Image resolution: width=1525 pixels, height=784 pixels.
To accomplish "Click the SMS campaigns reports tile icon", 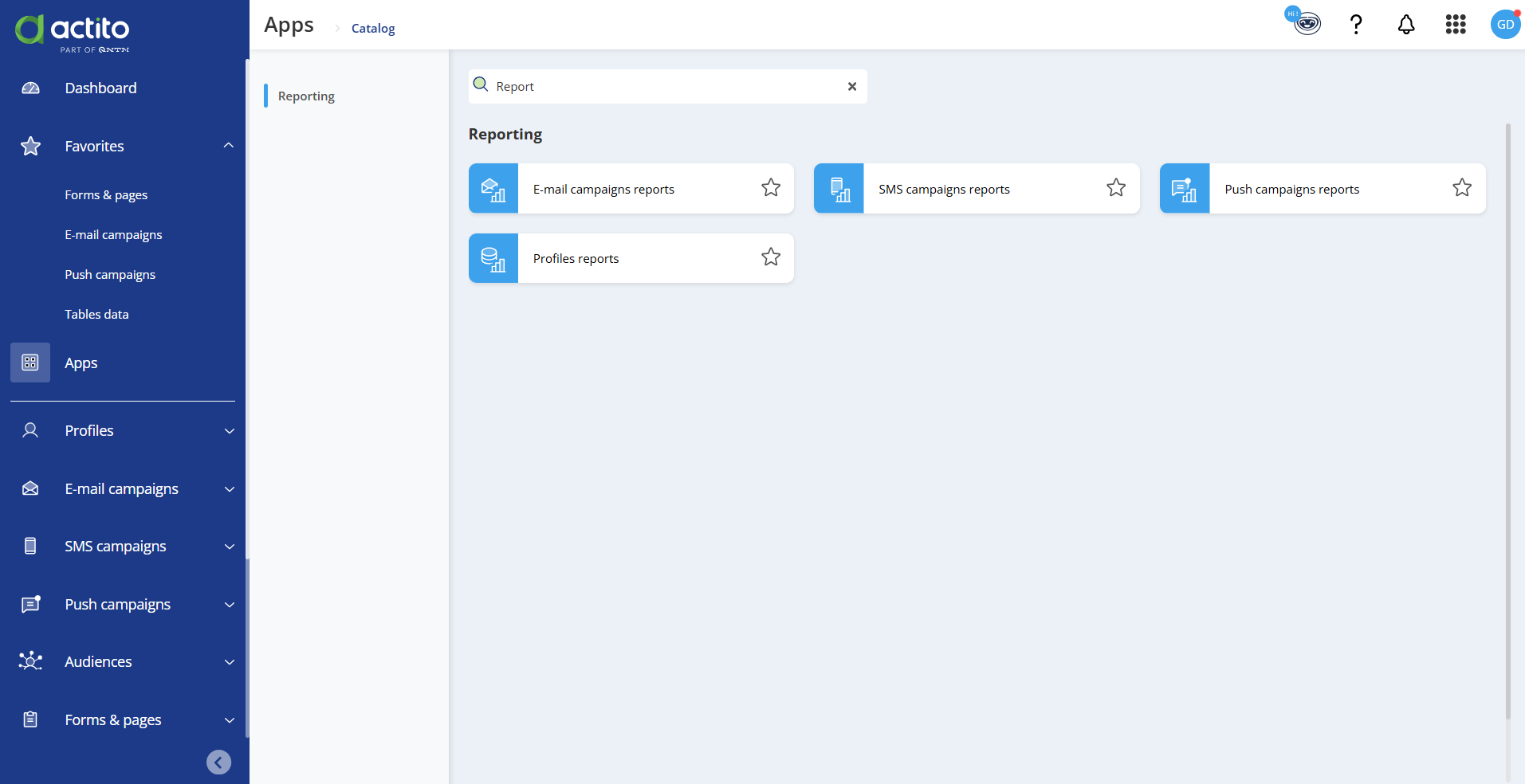I will [x=839, y=189].
